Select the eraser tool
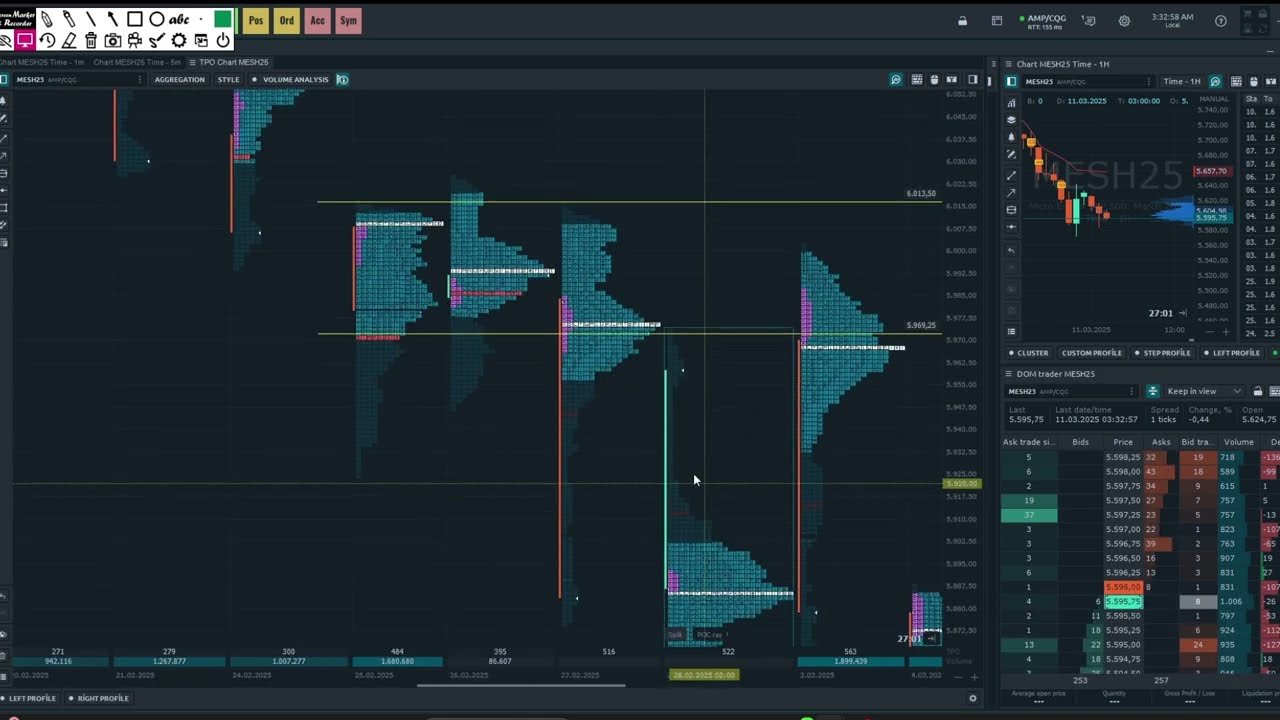 [x=69, y=40]
